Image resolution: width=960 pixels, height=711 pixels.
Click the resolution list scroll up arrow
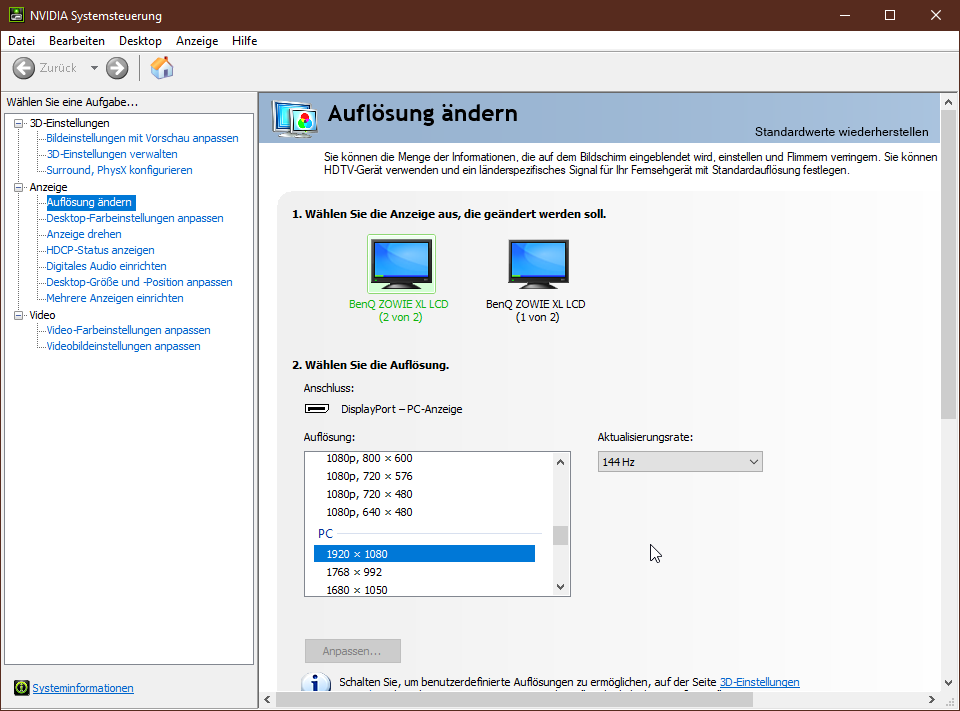560,462
